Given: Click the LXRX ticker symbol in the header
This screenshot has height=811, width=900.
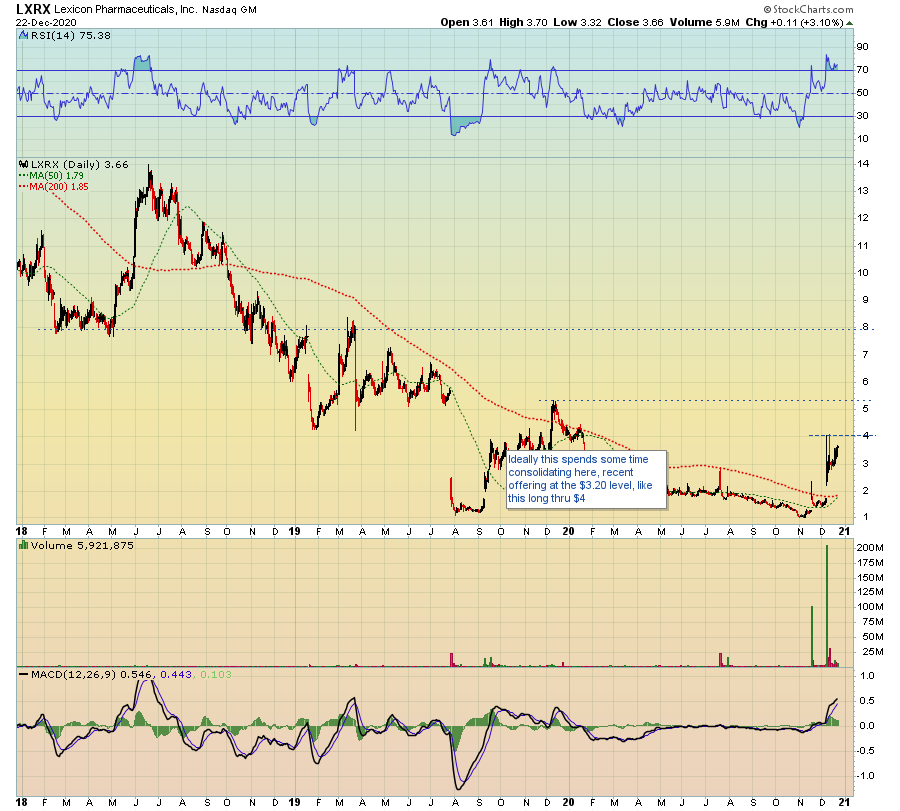Looking at the screenshot, I should point(33,9).
